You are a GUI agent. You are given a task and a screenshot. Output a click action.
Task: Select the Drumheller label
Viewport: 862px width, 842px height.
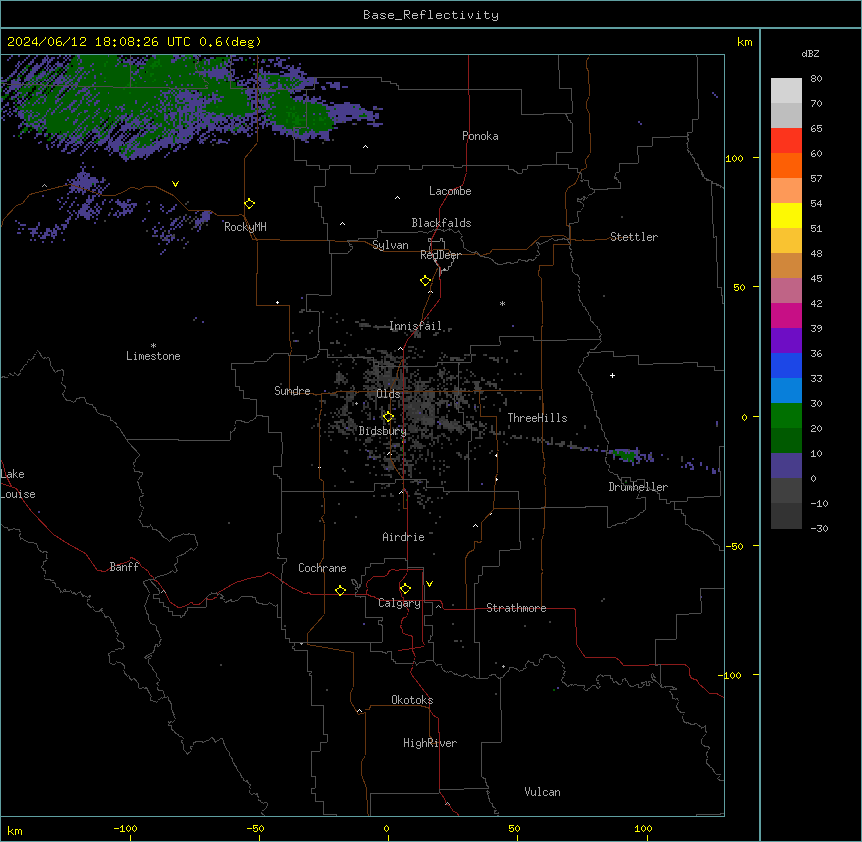point(638,487)
